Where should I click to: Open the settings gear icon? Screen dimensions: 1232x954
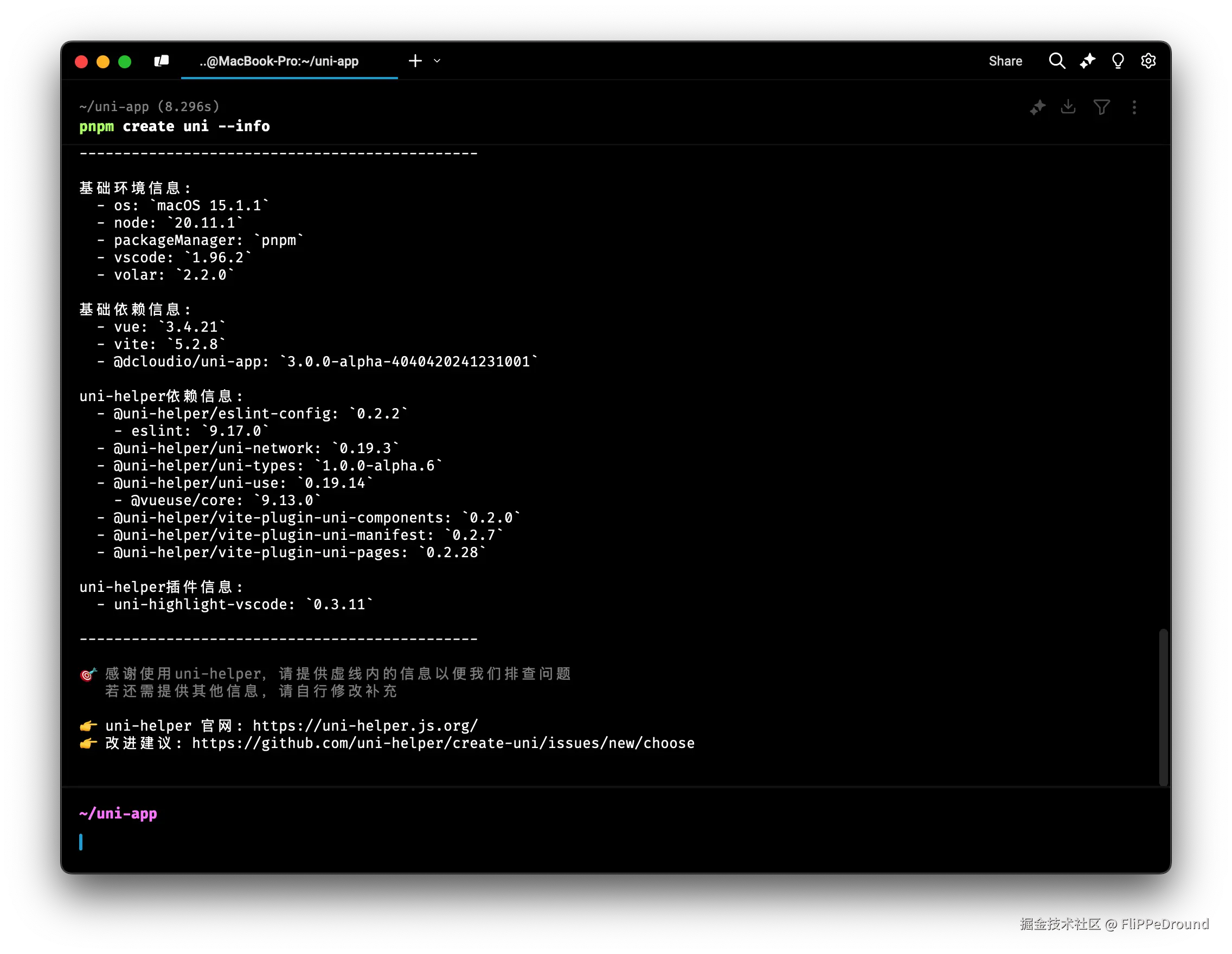coord(1148,61)
